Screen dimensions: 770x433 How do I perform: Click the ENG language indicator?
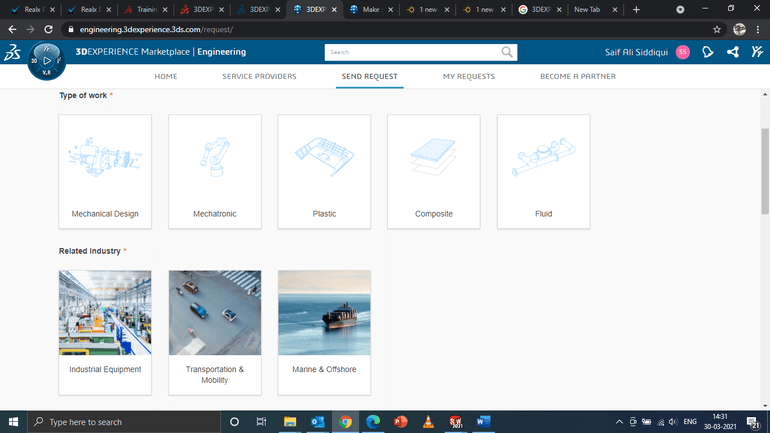click(x=690, y=422)
